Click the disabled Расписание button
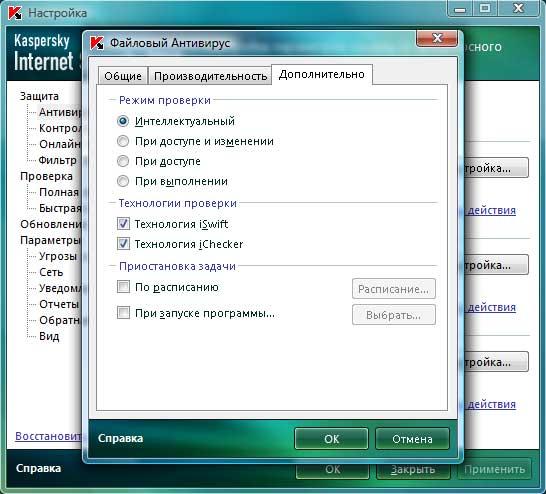The height and width of the screenshot is (494, 546). 393,289
